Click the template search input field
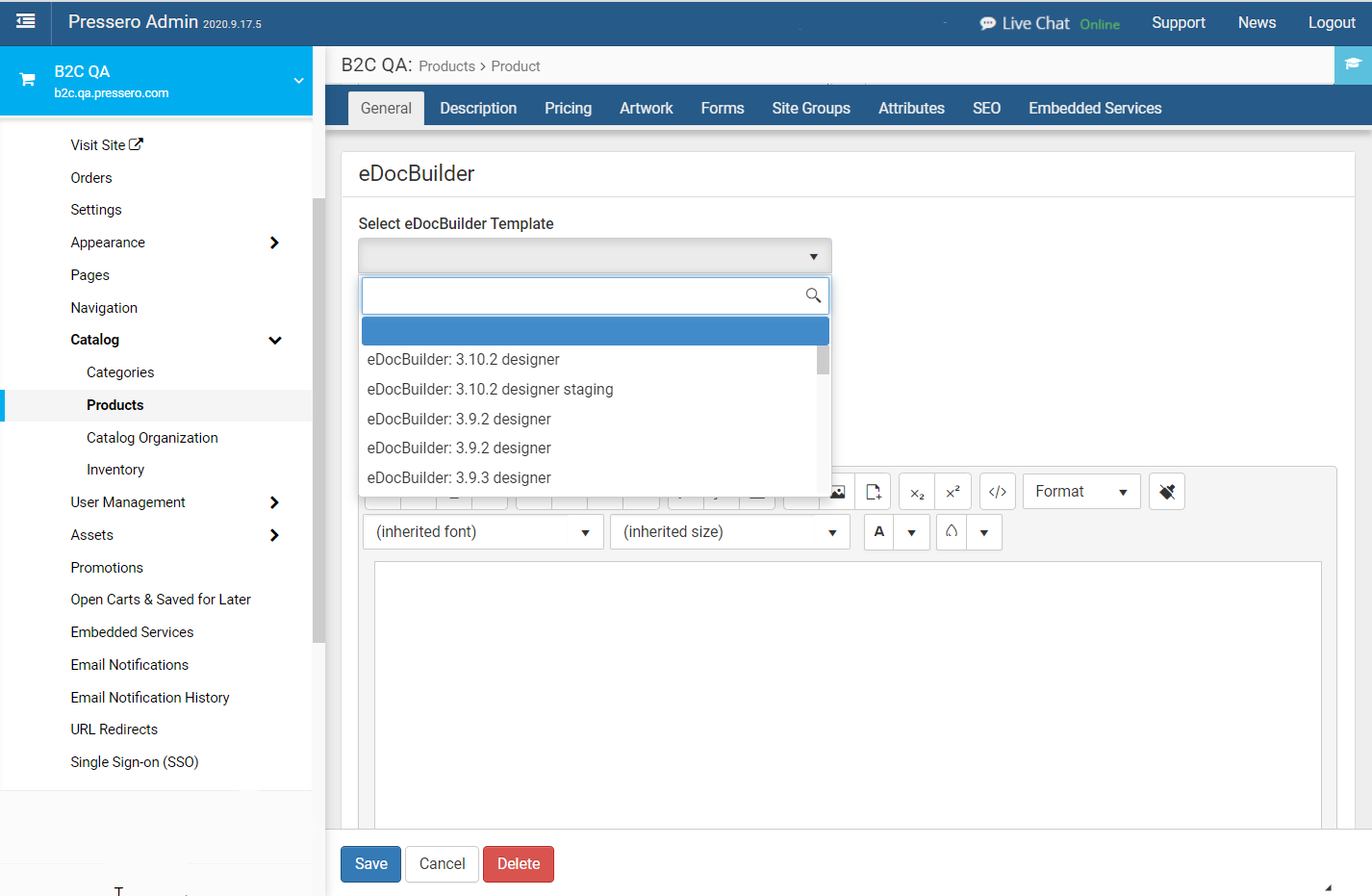 coord(595,295)
